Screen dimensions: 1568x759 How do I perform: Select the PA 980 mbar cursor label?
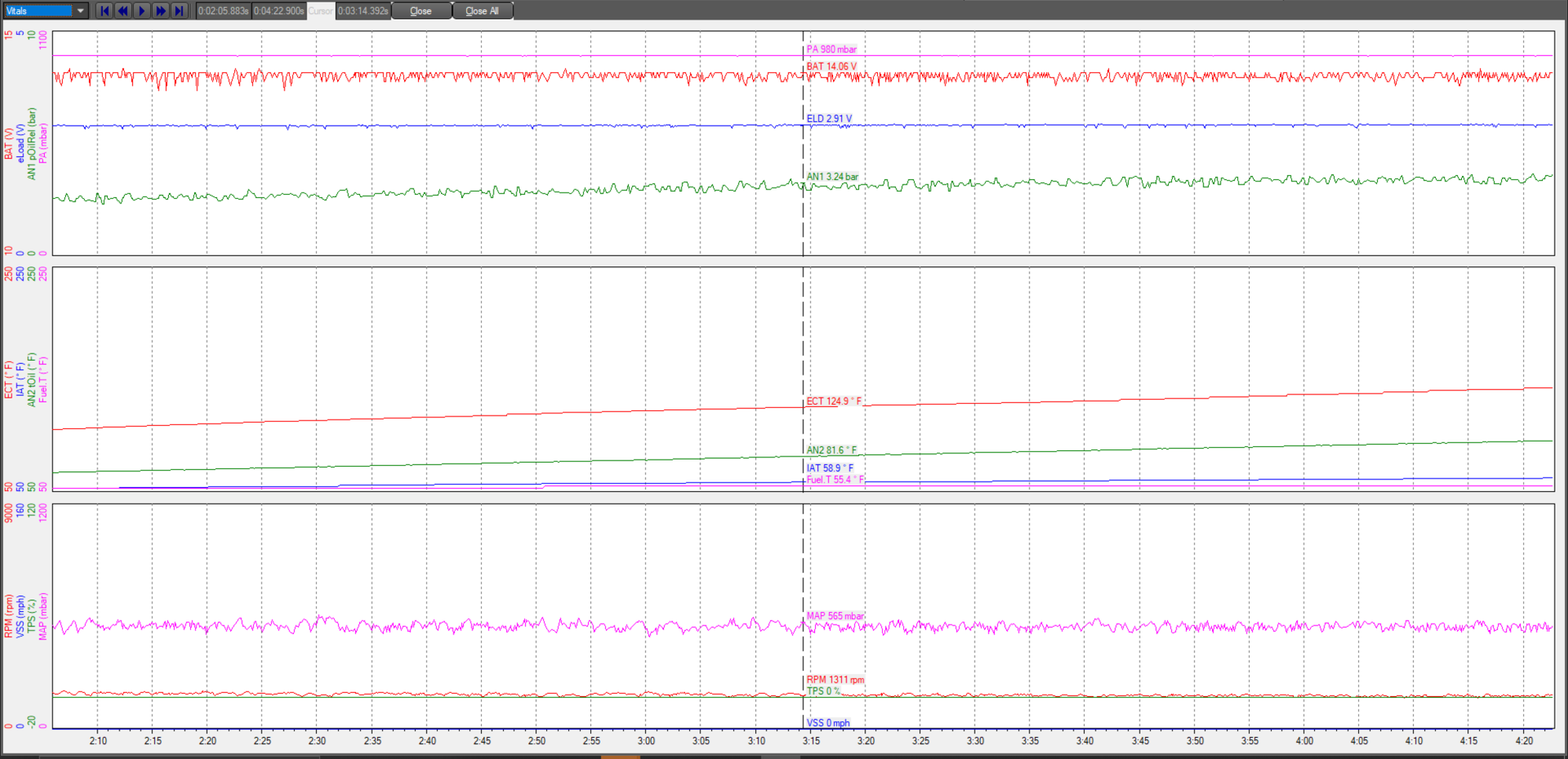tap(831, 49)
